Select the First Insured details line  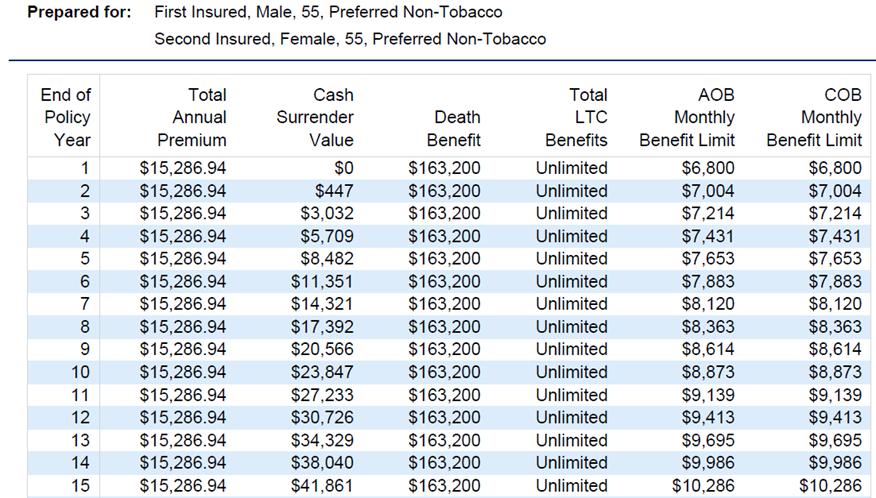(328, 13)
